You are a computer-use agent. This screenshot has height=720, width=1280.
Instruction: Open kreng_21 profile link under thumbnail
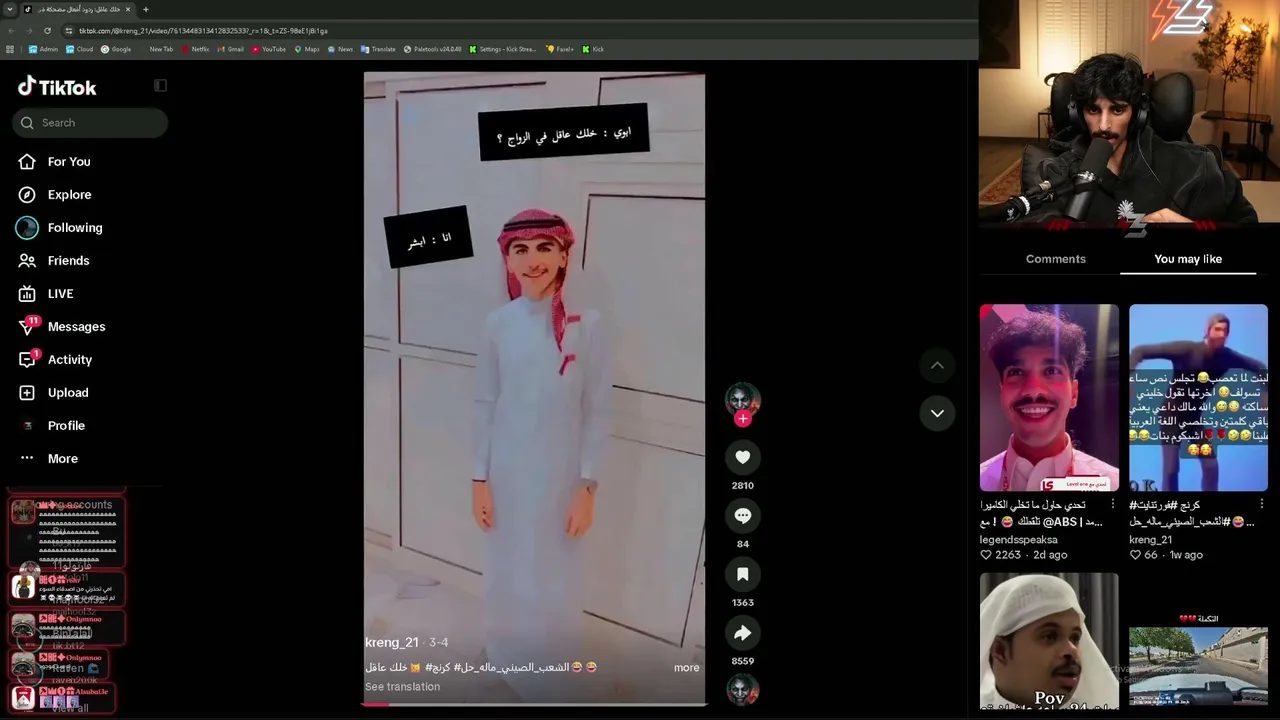1150,540
